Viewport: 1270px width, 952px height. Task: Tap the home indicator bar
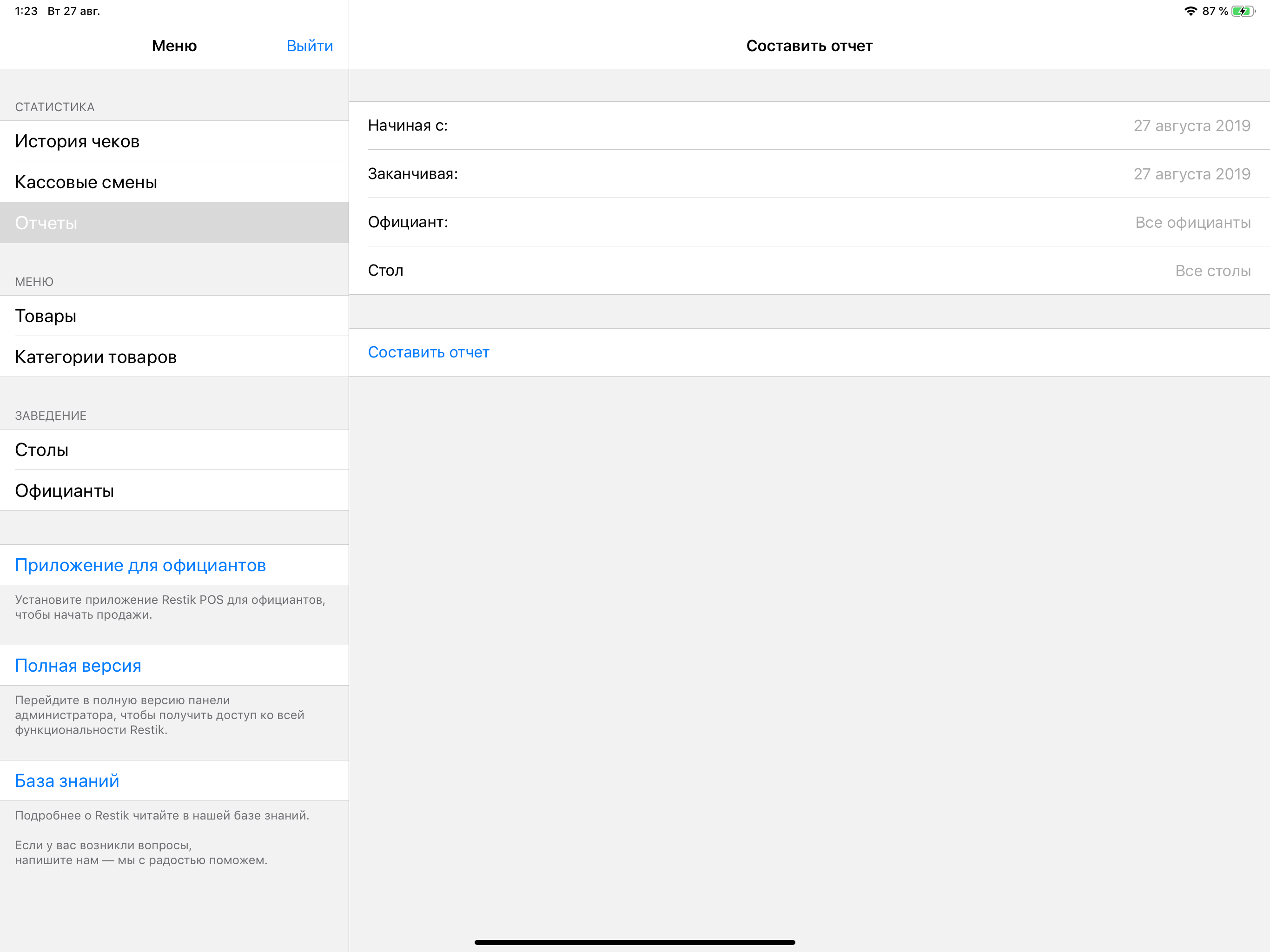tap(635, 942)
